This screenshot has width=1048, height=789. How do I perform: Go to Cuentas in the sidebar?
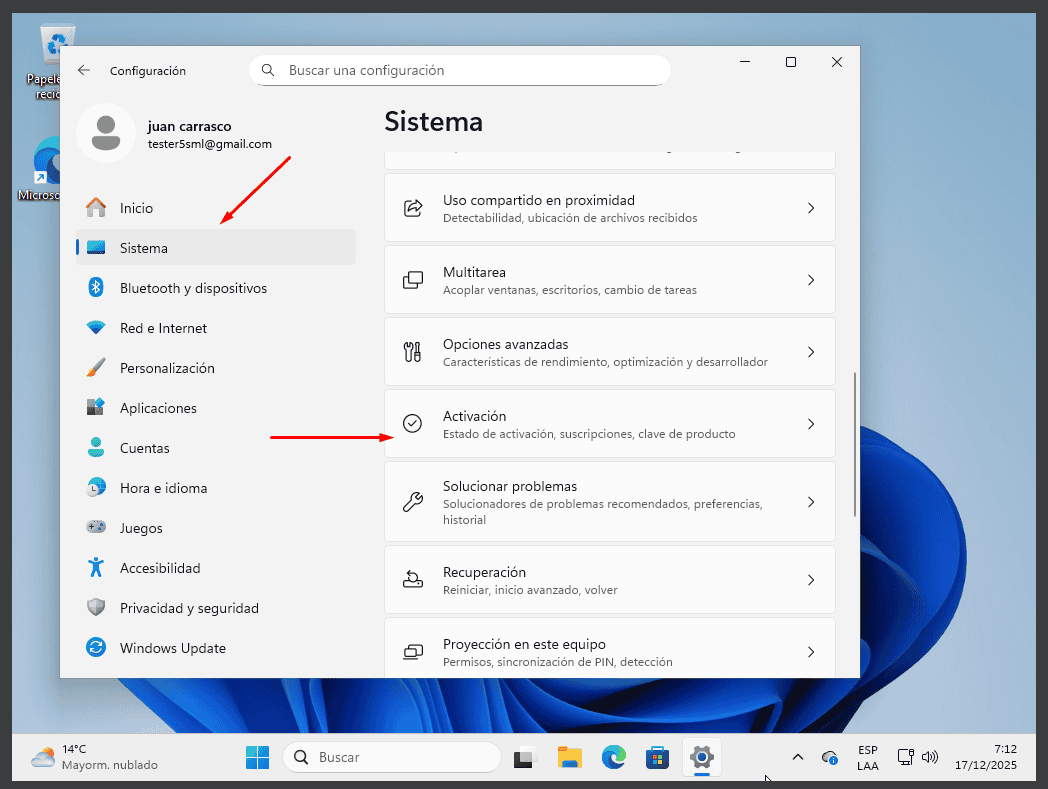[145, 448]
